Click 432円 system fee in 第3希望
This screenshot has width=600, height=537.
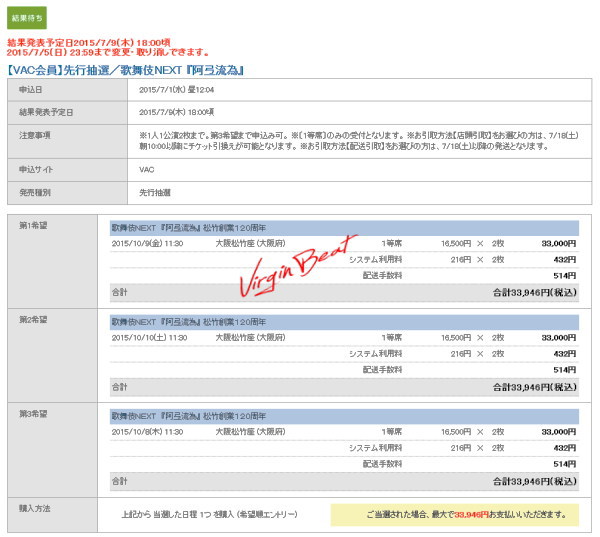[565, 448]
